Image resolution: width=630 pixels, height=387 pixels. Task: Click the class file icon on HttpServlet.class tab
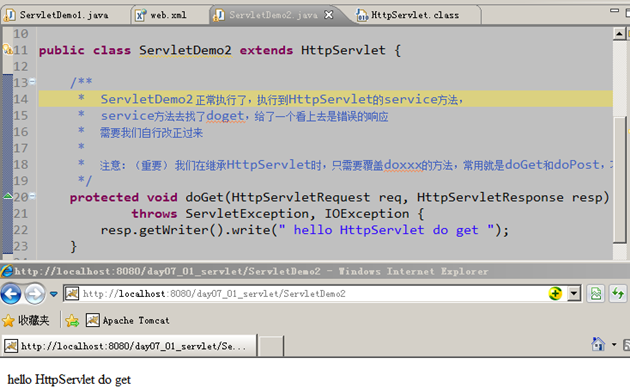coord(362,15)
